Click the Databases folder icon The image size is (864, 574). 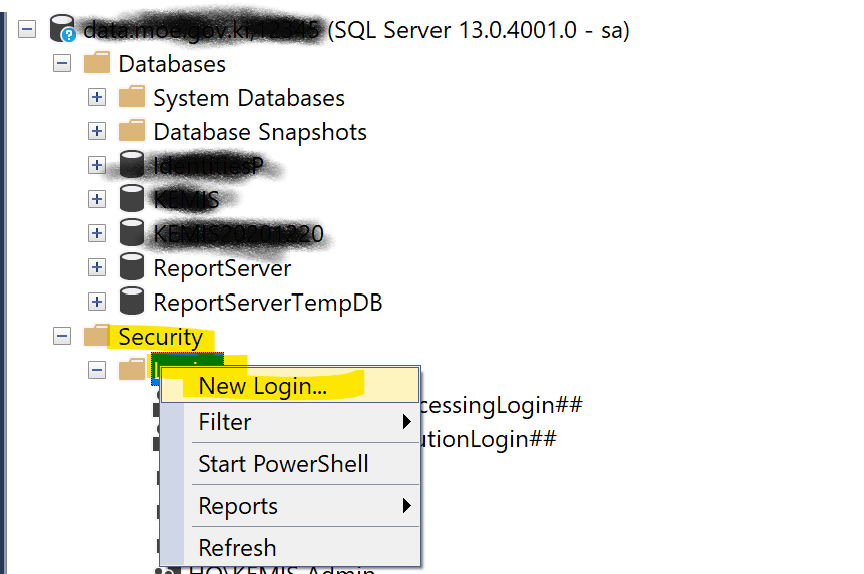[97, 64]
